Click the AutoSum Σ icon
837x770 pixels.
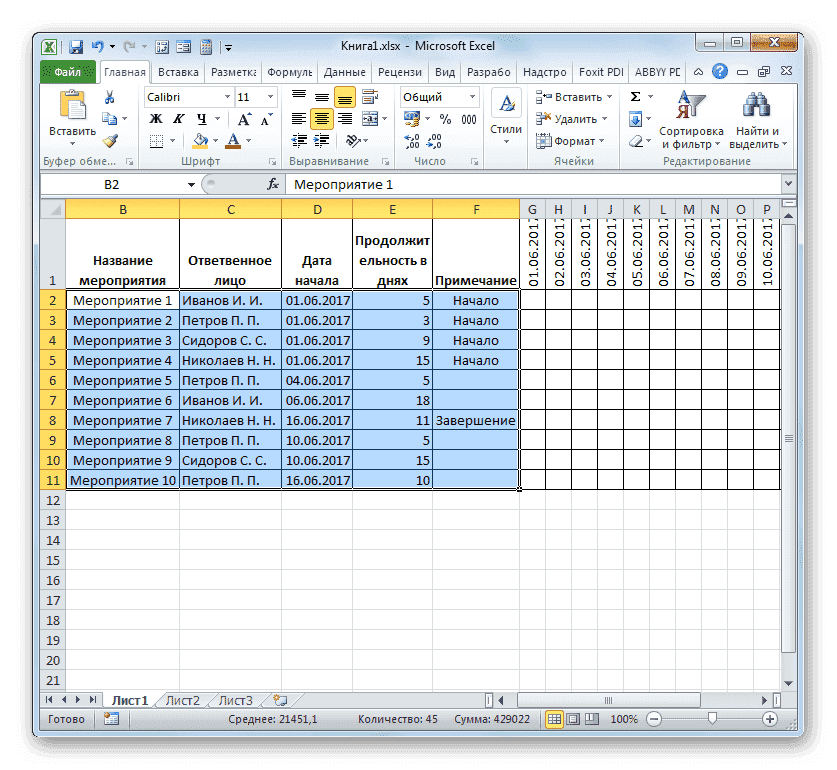coord(635,96)
